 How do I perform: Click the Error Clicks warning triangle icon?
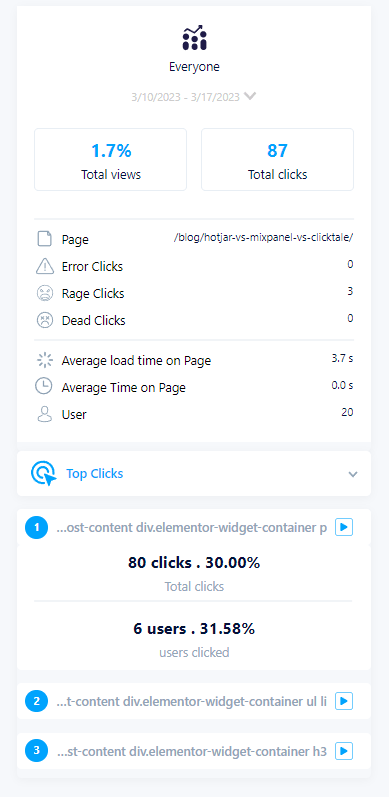click(44, 266)
